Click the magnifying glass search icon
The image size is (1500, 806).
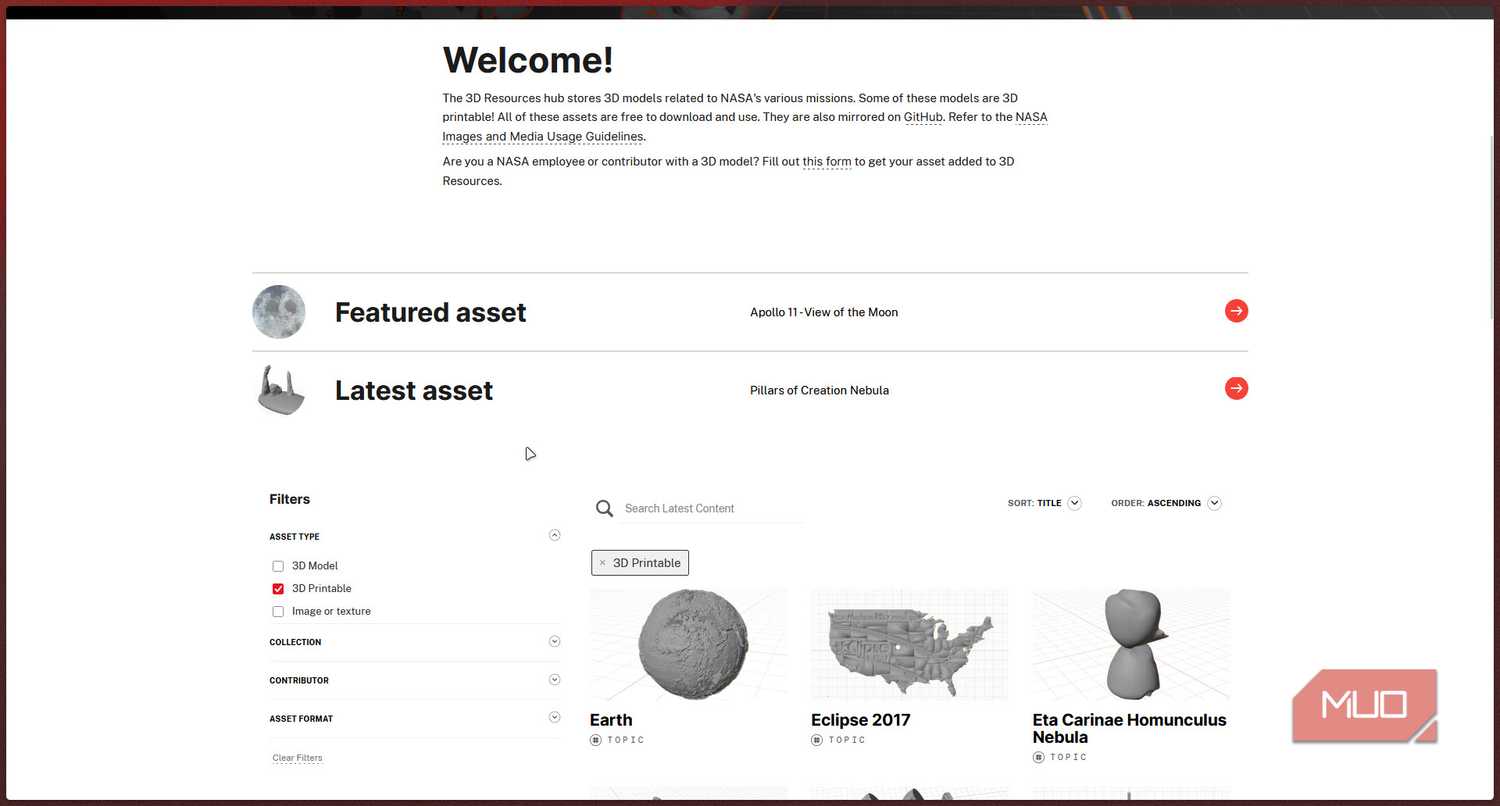click(x=604, y=508)
